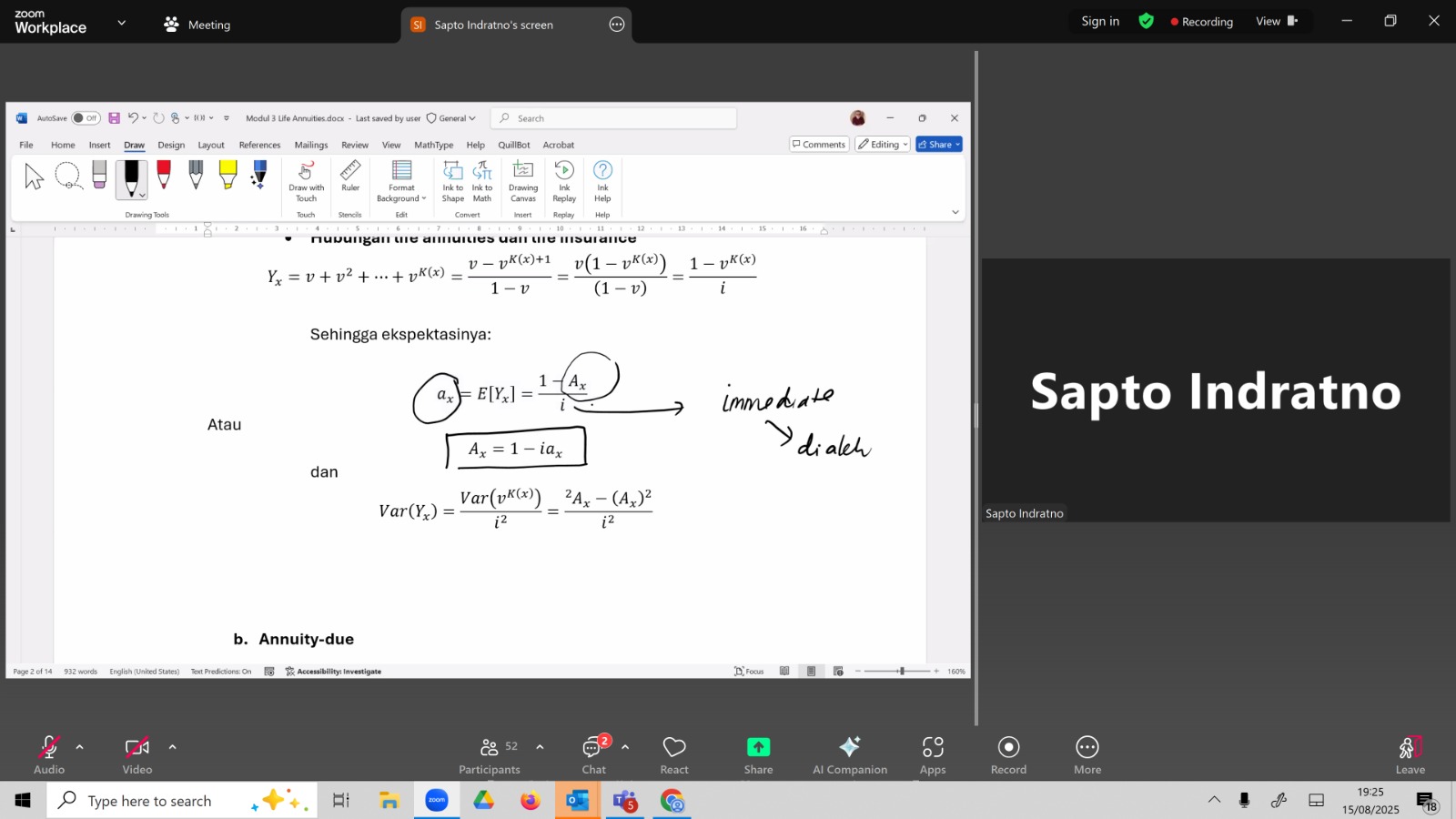1456x819 pixels.
Task: Switch to the Meeting tab
Action: tap(197, 25)
